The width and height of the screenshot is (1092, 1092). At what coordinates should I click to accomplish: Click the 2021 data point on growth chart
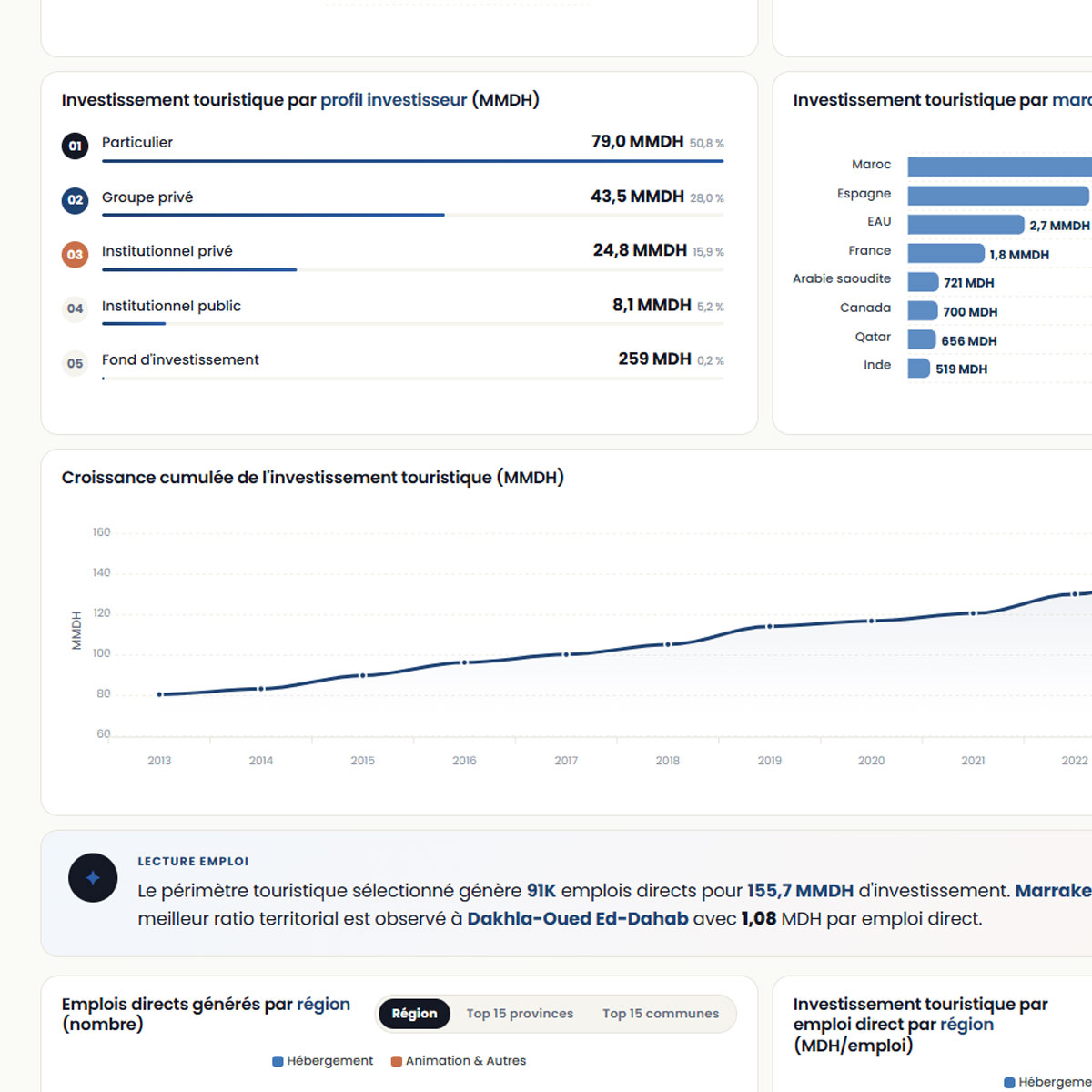[x=973, y=613]
